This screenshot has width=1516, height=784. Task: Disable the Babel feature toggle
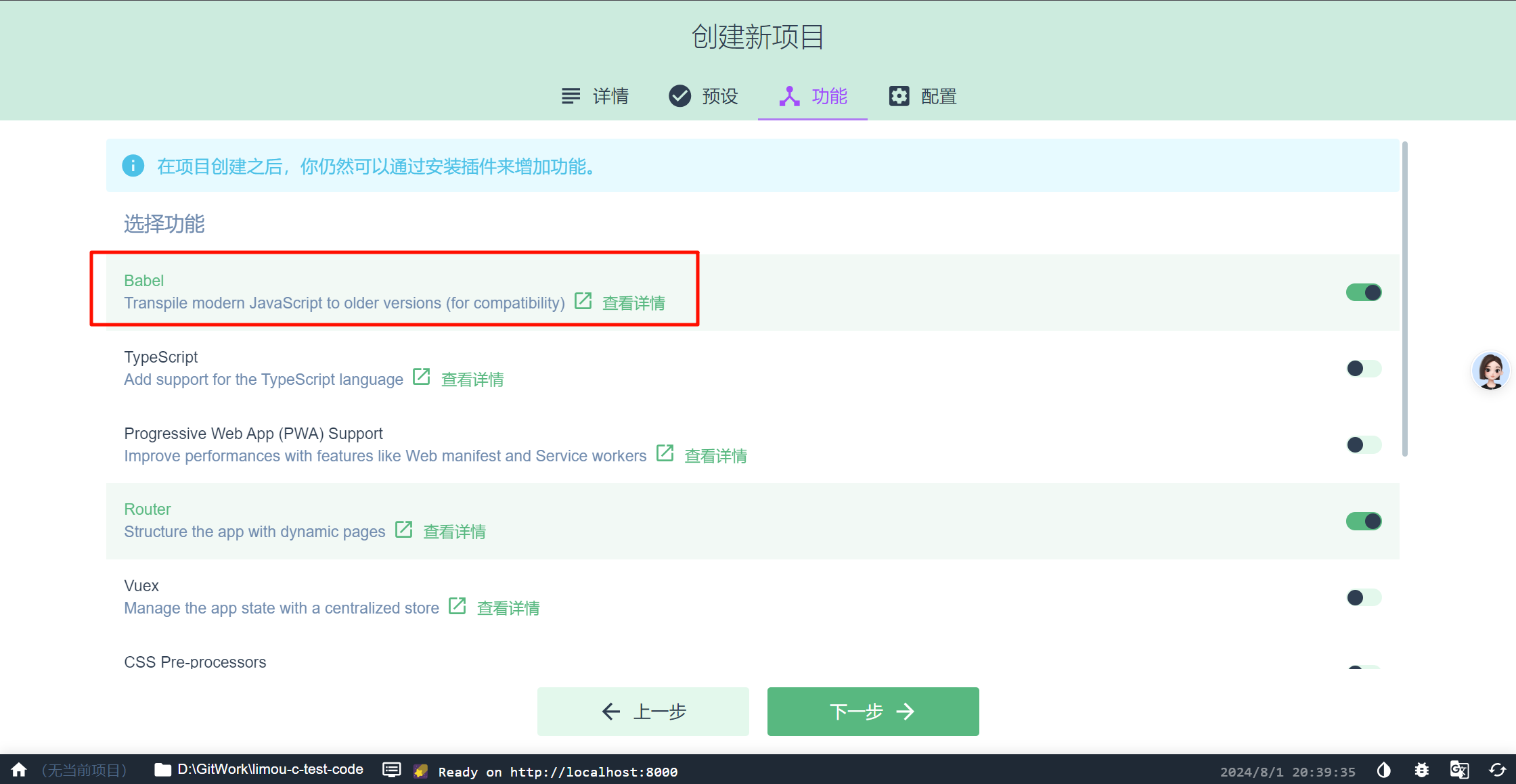coord(1363,292)
